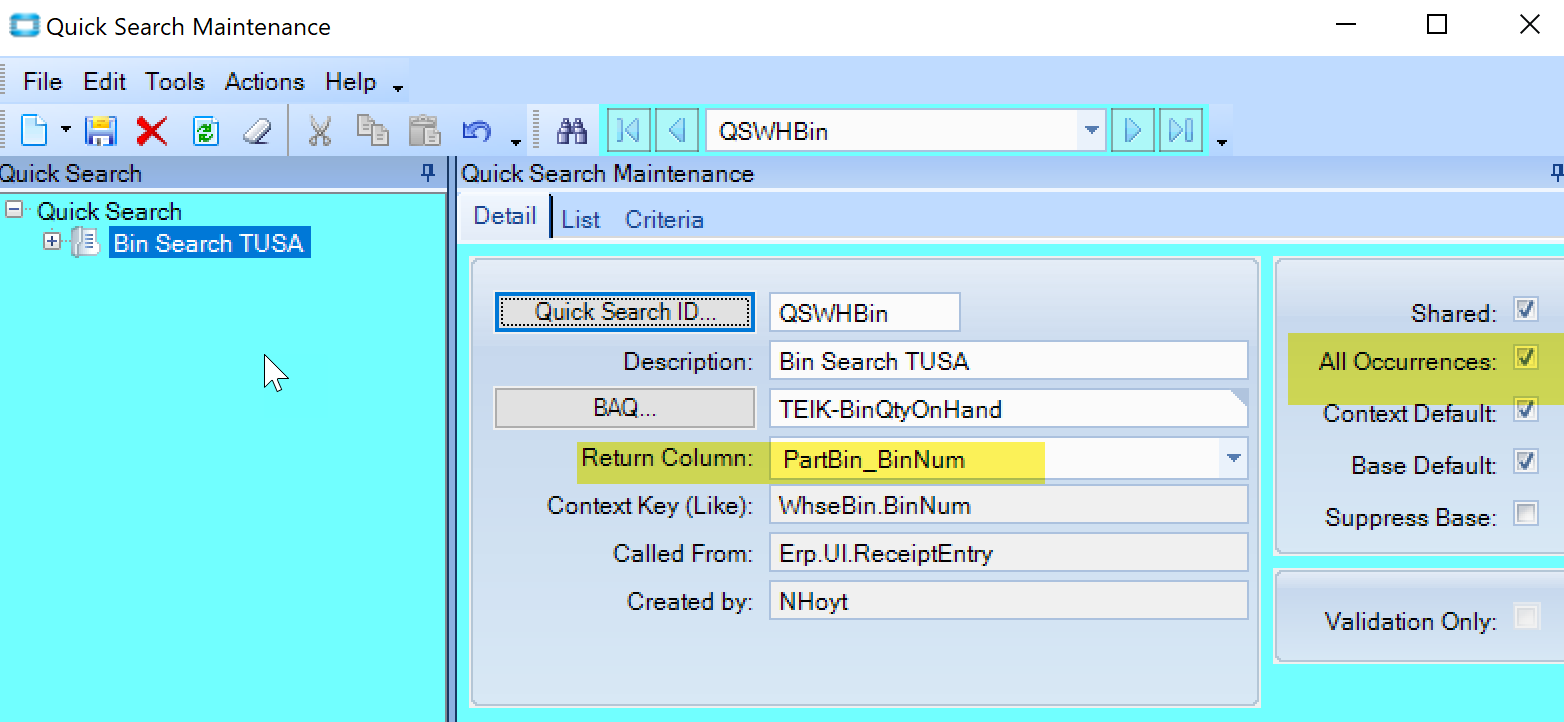Open the Return Column dropdown
Viewport: 1564px width, 722px height.
(x=1233, y=459)
